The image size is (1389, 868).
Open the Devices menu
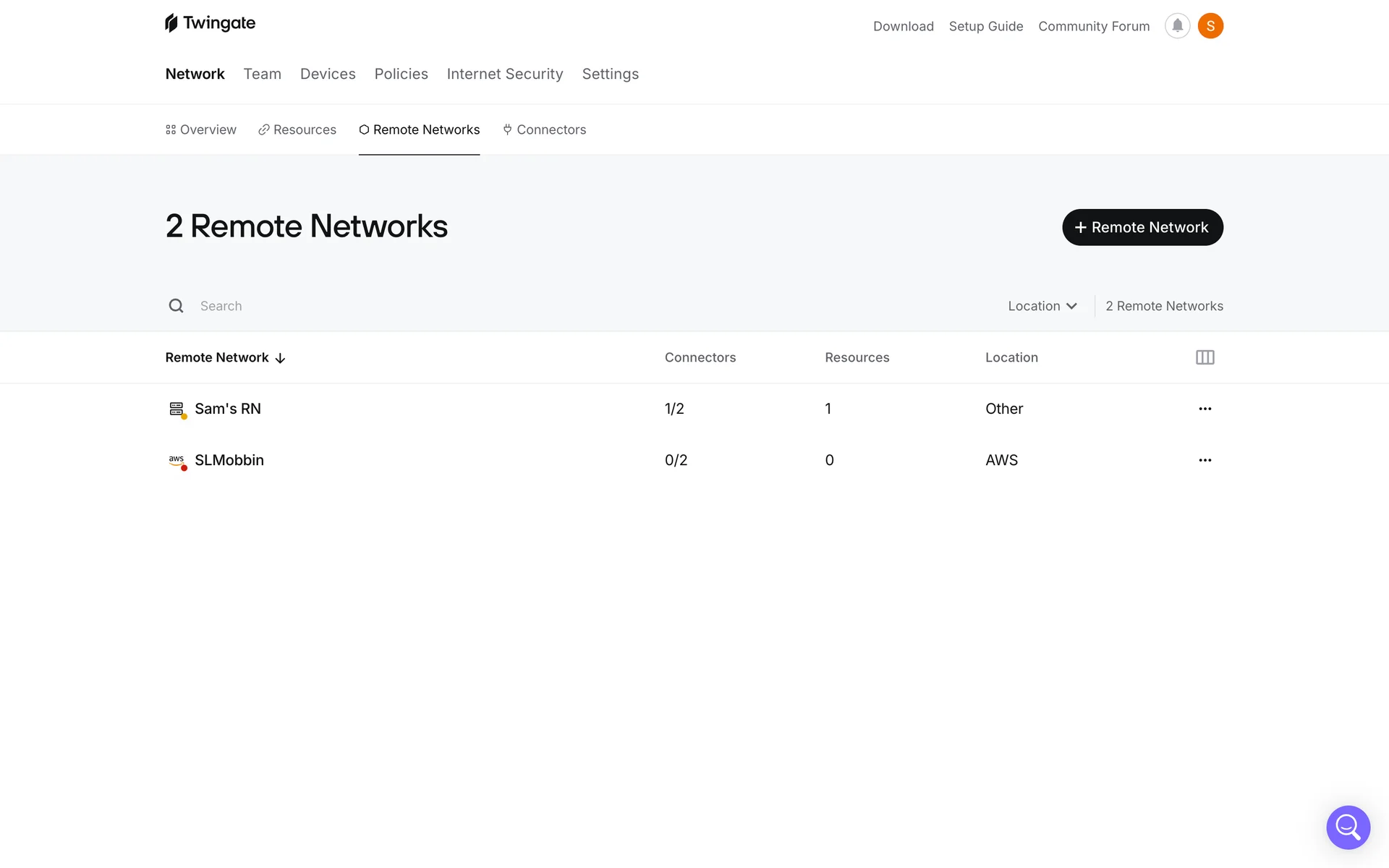(328, 74)
